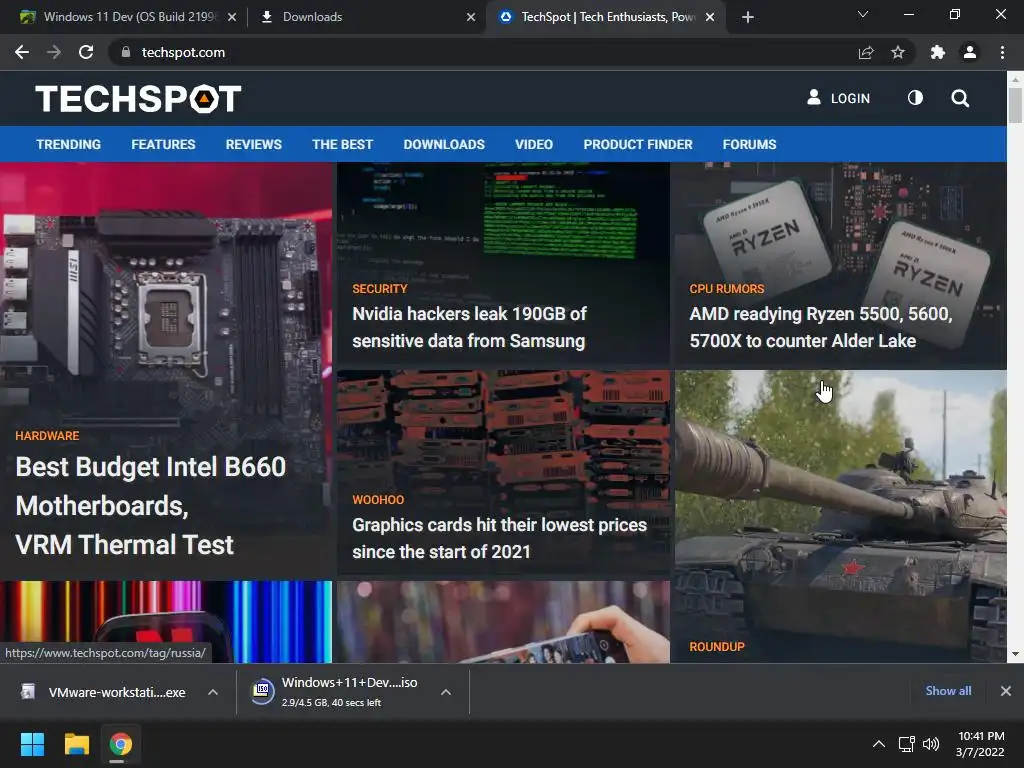1024x768 pixels.
Task: Open network status tray icon
Action: click(x=906, y=744)
